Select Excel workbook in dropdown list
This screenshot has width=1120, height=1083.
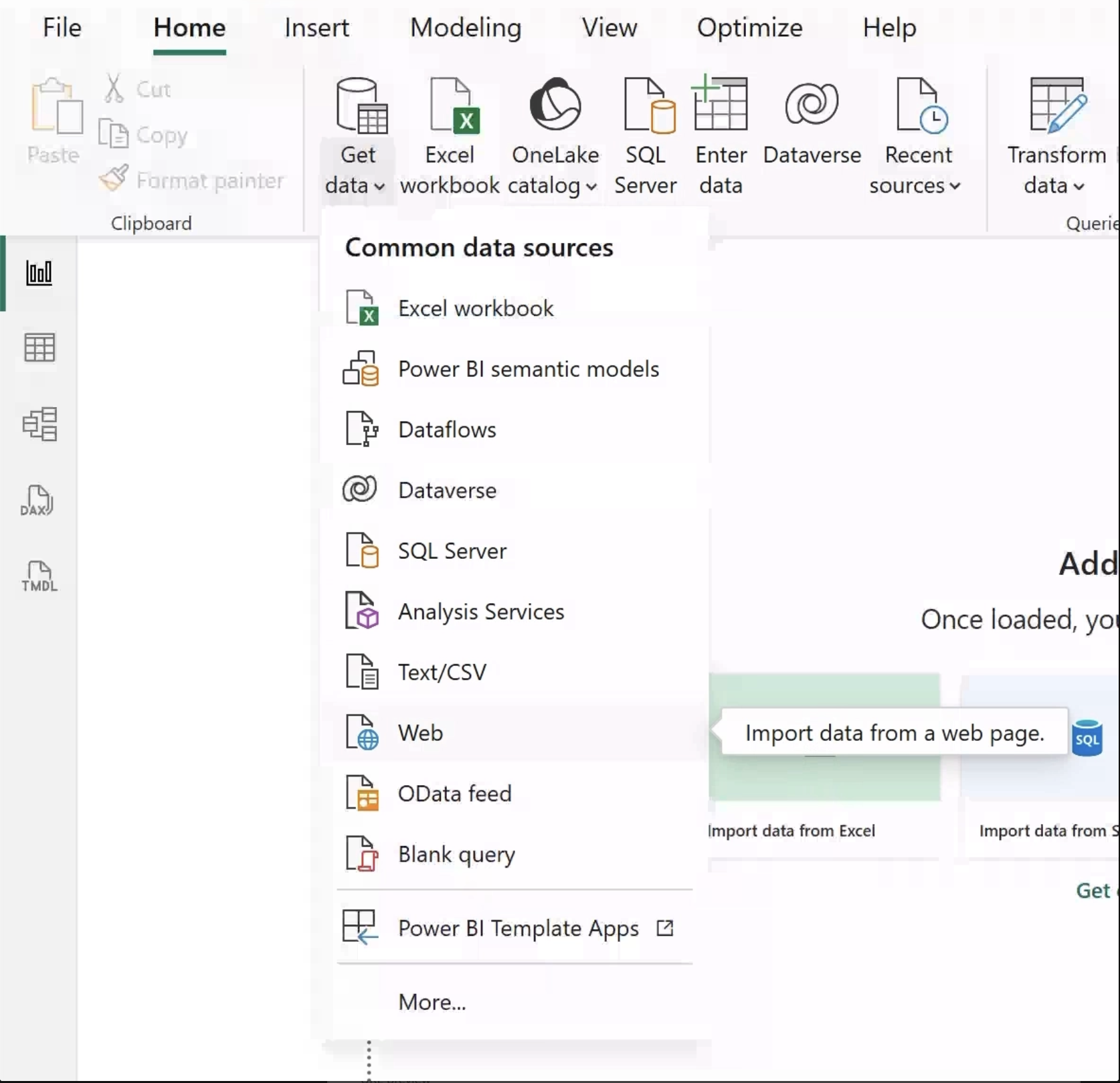click(x=515, y=308)
